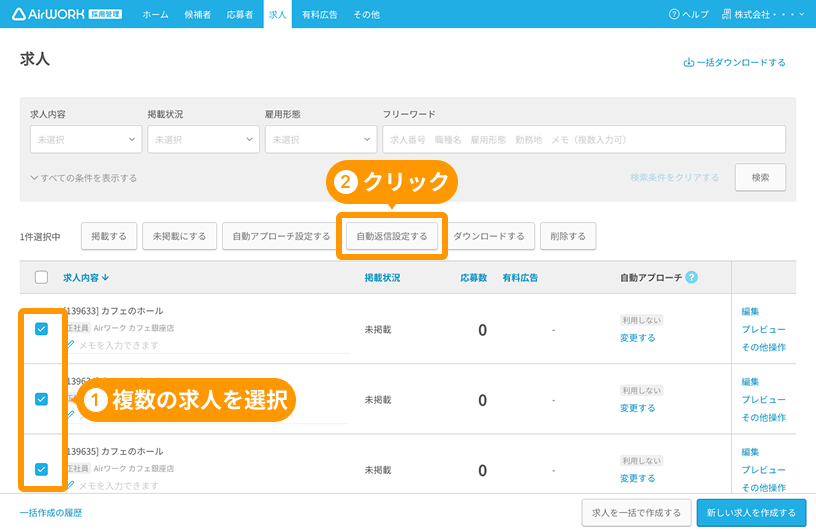Screen dimensions: 816x532
Task: Open the 雇用形態 filter dropdown
Action: (321, 140)
